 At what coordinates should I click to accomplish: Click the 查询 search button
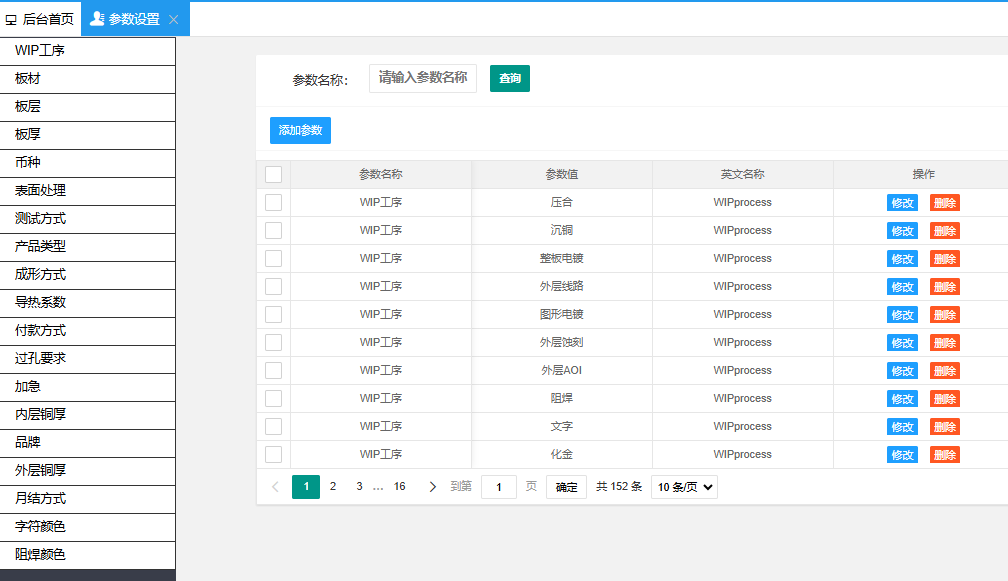point(509,78)
